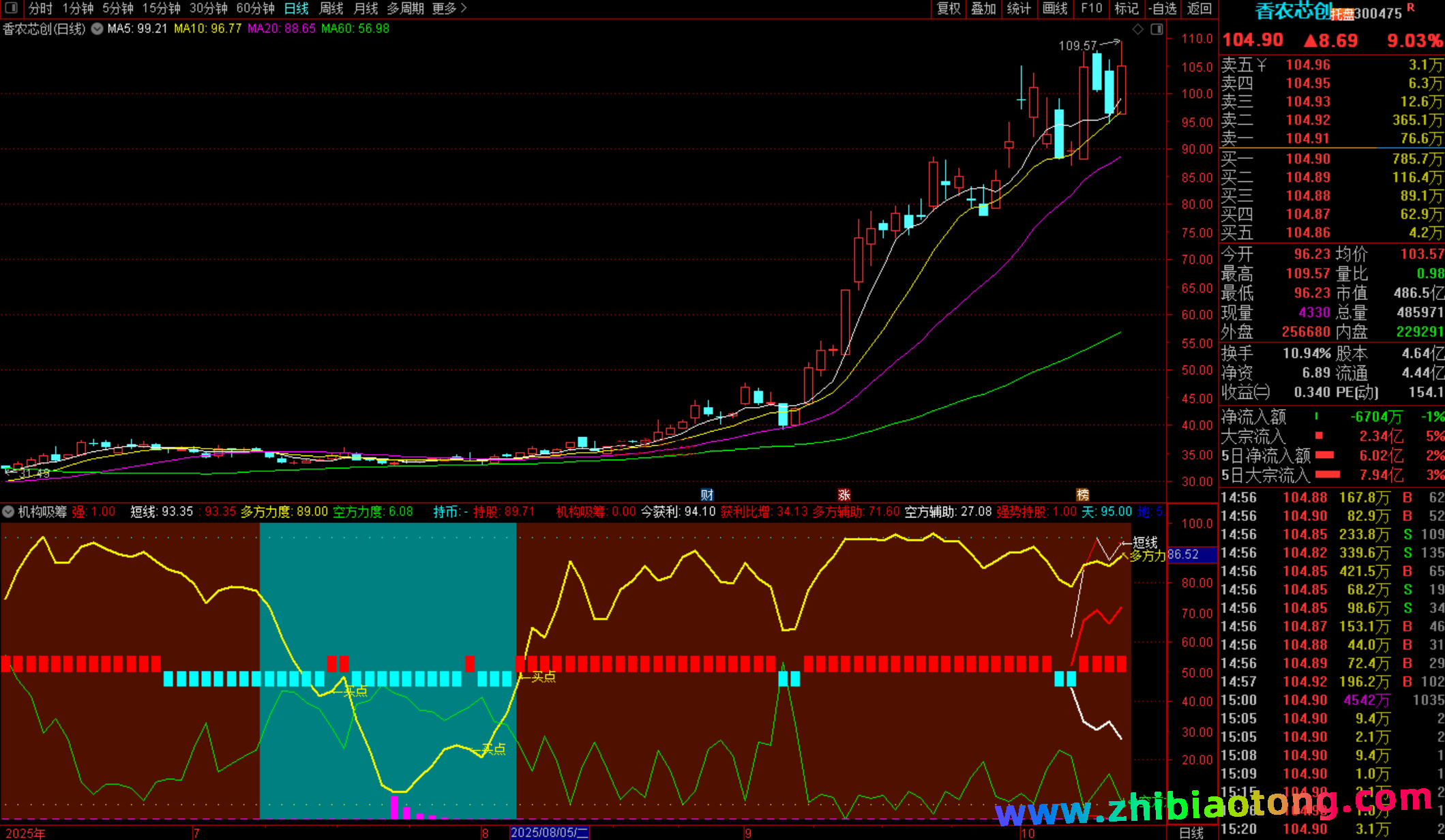Viewport: 1445px width, 840px height.
Task: Toggle the right panel layout icon
Action: [1157, 29]
